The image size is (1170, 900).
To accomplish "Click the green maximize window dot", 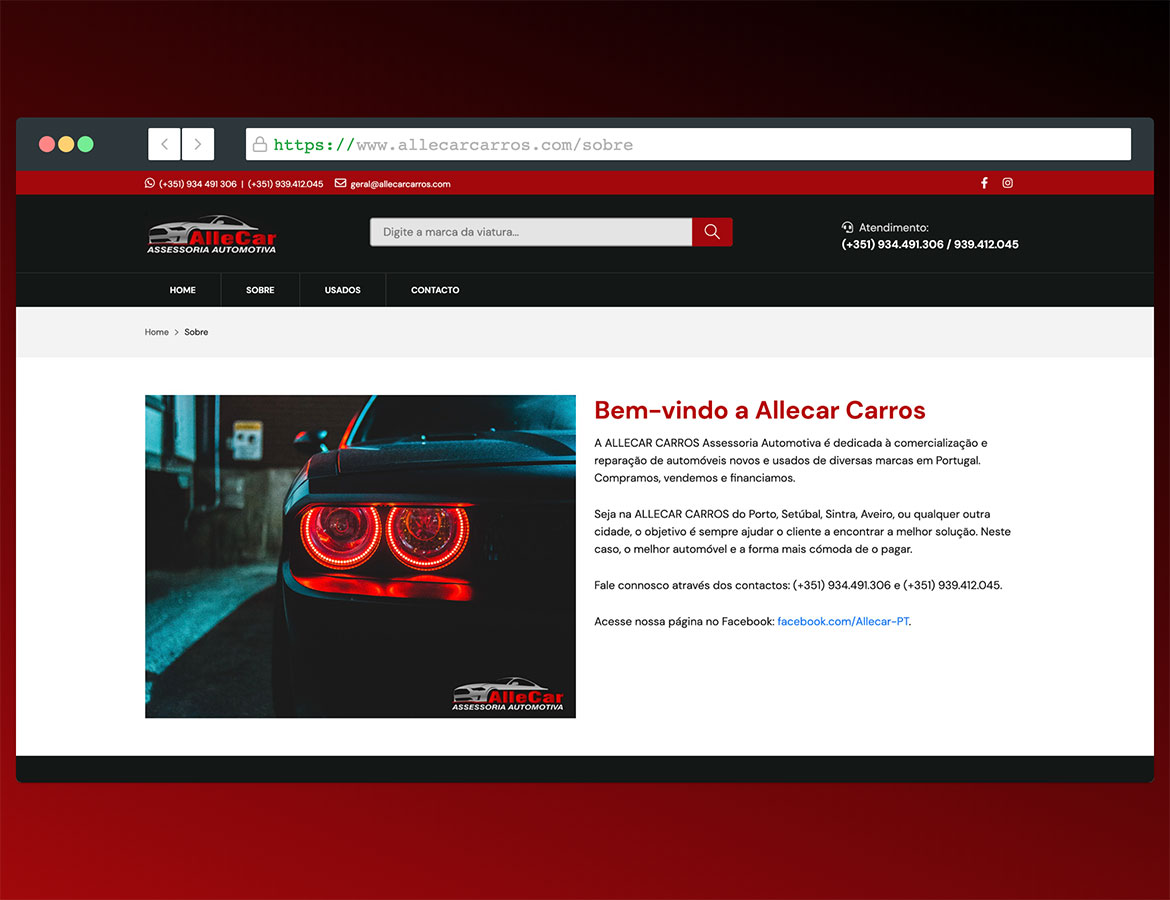I will (x=86, y=144).
